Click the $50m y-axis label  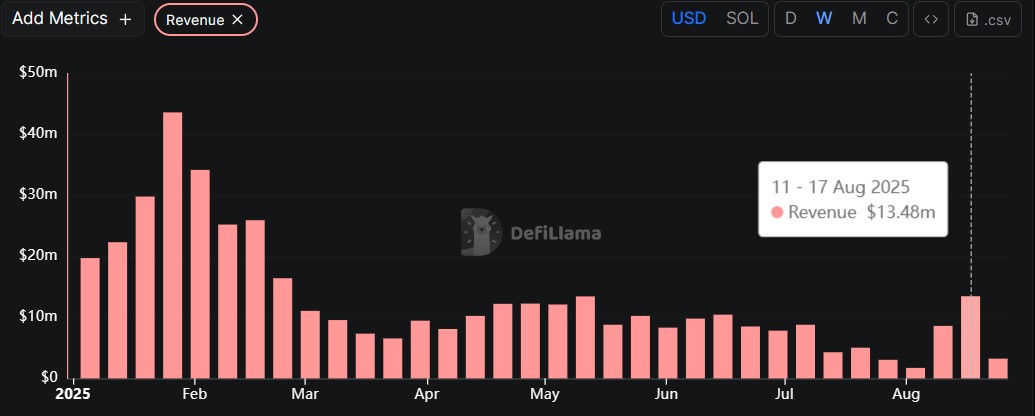tap(39, 72)
